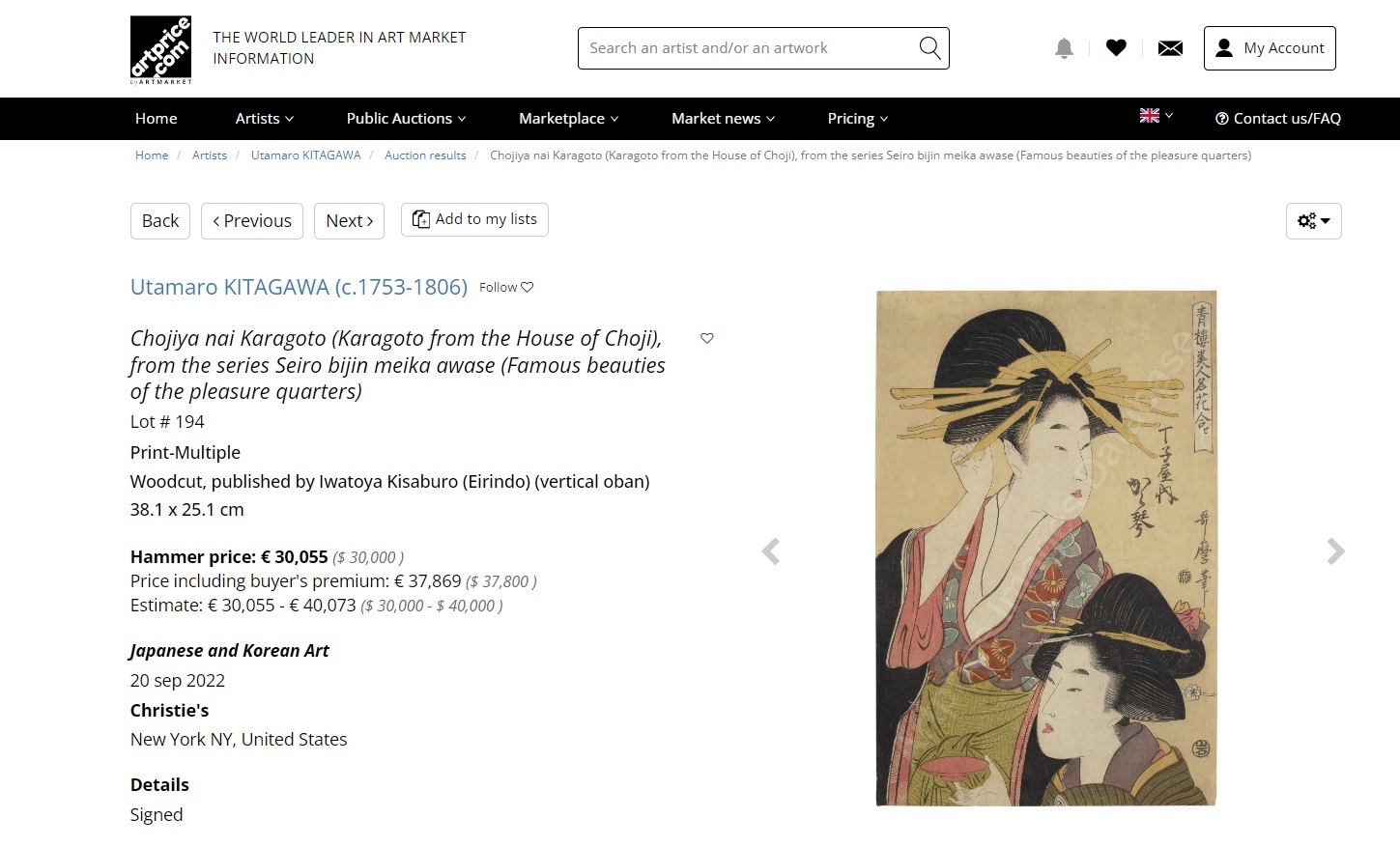Image resolution: width=1400 pixels, height=847 pixels.
Task: Open favorites heart icon in header
Action: 1116,47
